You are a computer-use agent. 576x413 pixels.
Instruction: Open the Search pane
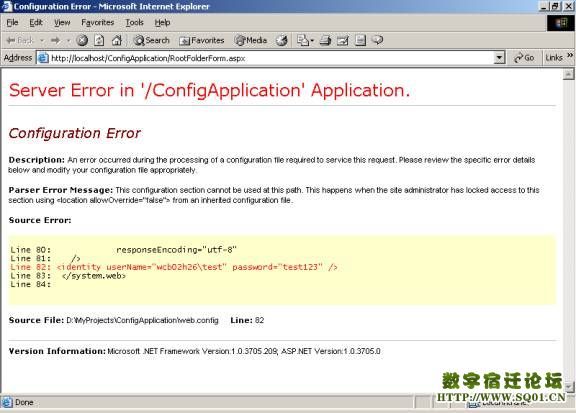tap(151, 40)
